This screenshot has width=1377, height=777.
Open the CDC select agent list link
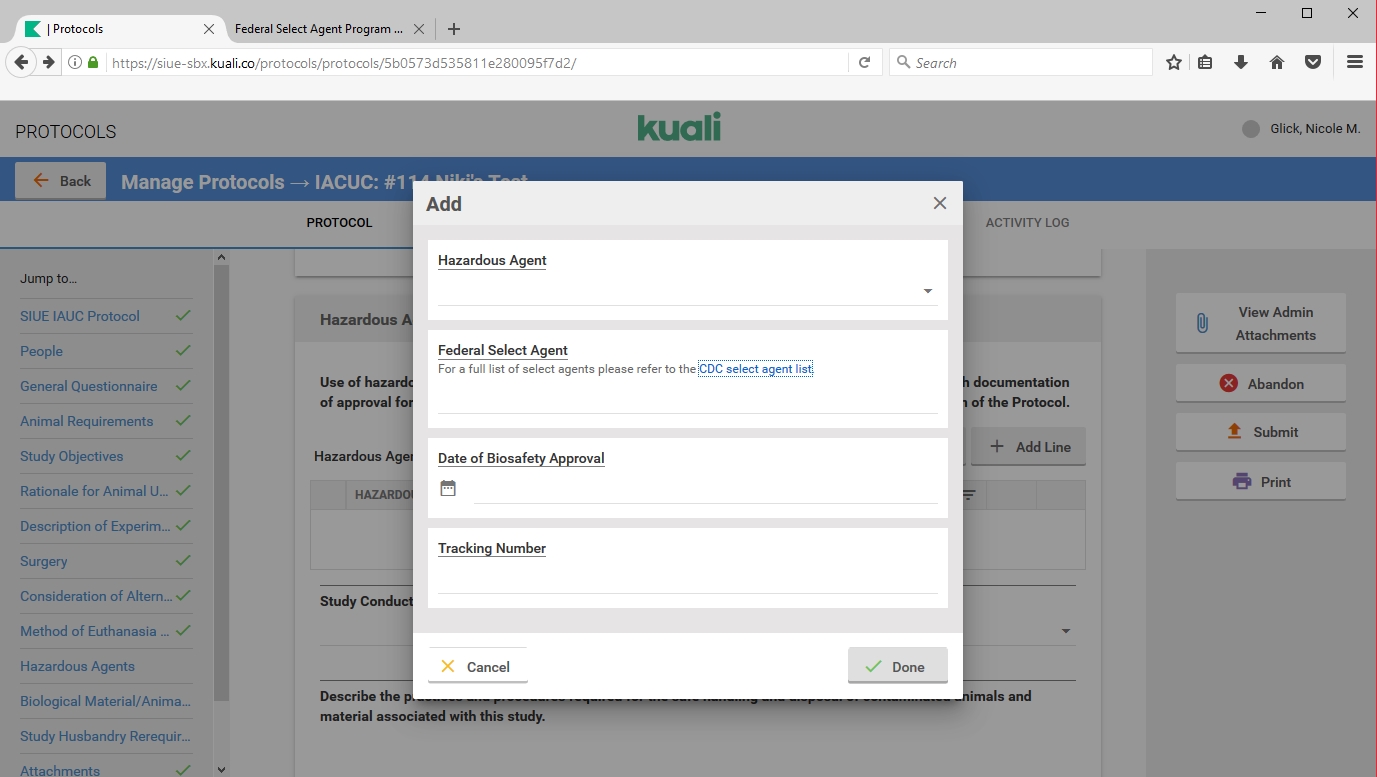coord(755,369)
